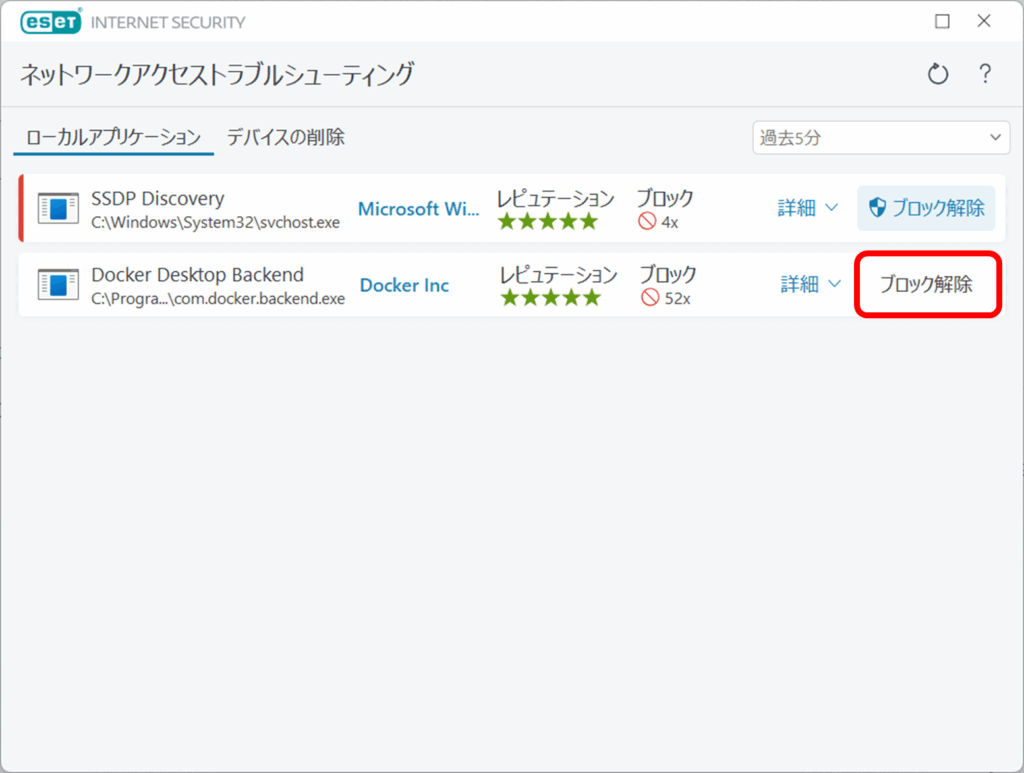Click the ESET logo in title bar
The height and width of the screenshot is (773, 1024).
point(51,22)
